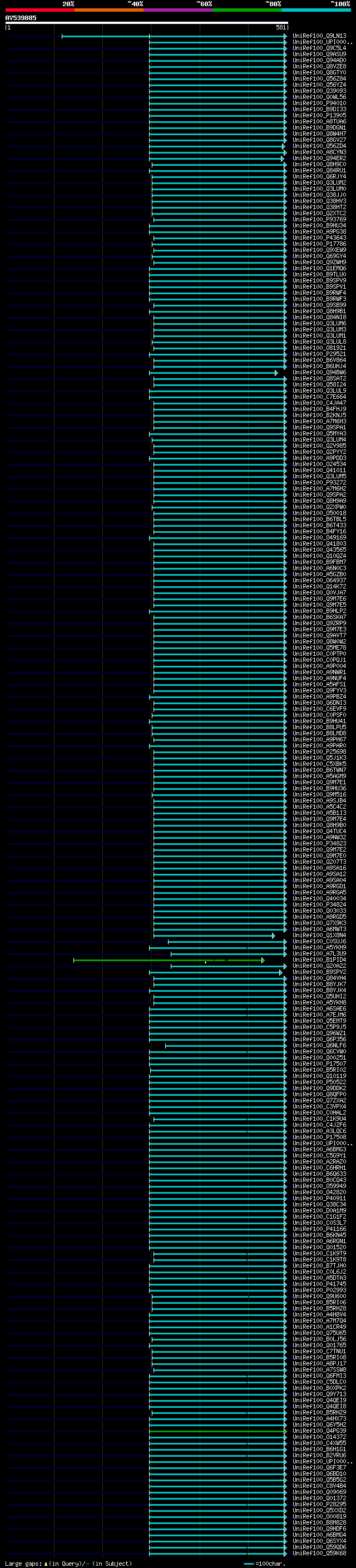Select hit label UniRef100_P43643
This screenshot has width=356, height=1568.
(319, 238)
